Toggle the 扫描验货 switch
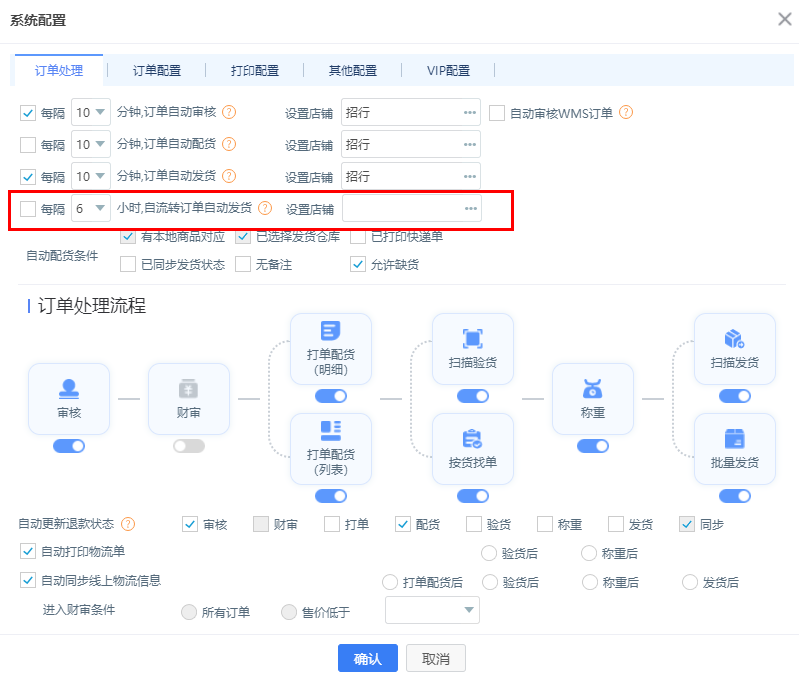 pyautogui.click(x=472, y=396)
